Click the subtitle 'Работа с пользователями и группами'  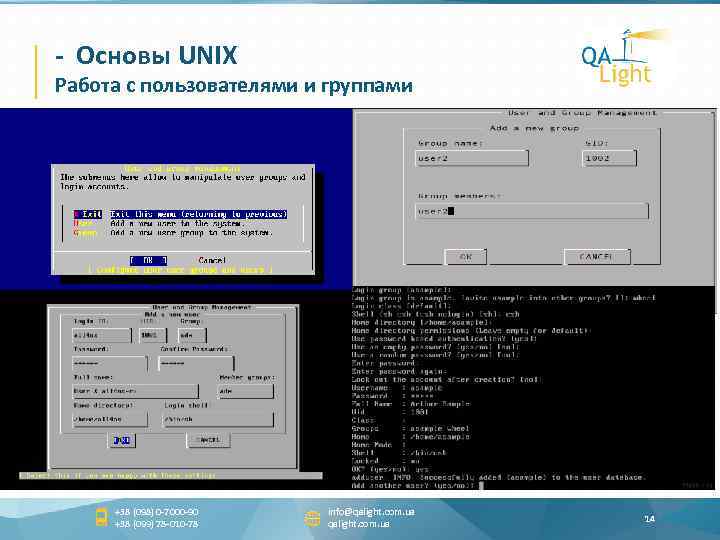click(x=234, y=86)
